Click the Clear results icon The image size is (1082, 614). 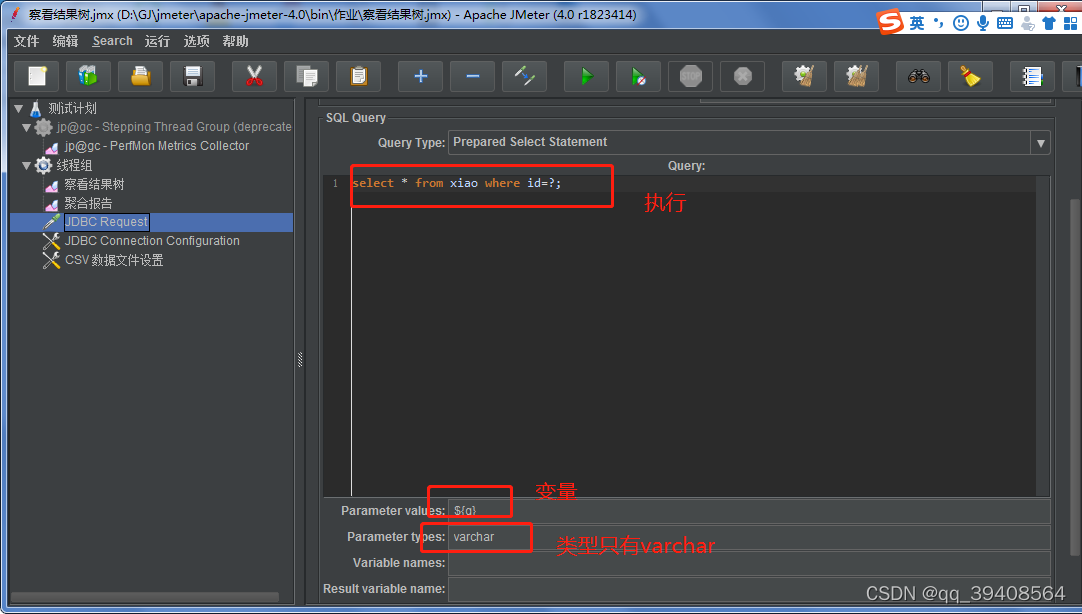805,76
